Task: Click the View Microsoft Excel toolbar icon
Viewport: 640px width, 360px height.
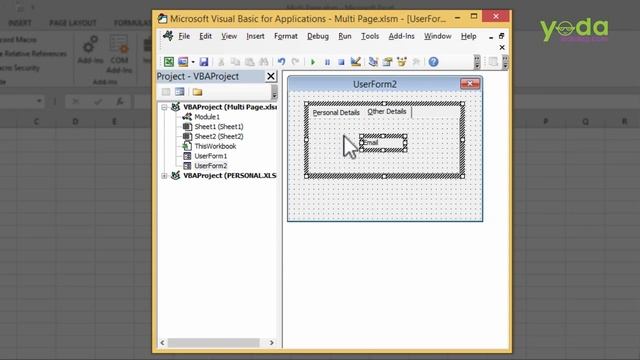Action: pyautogui.click(x=169, y=62)
